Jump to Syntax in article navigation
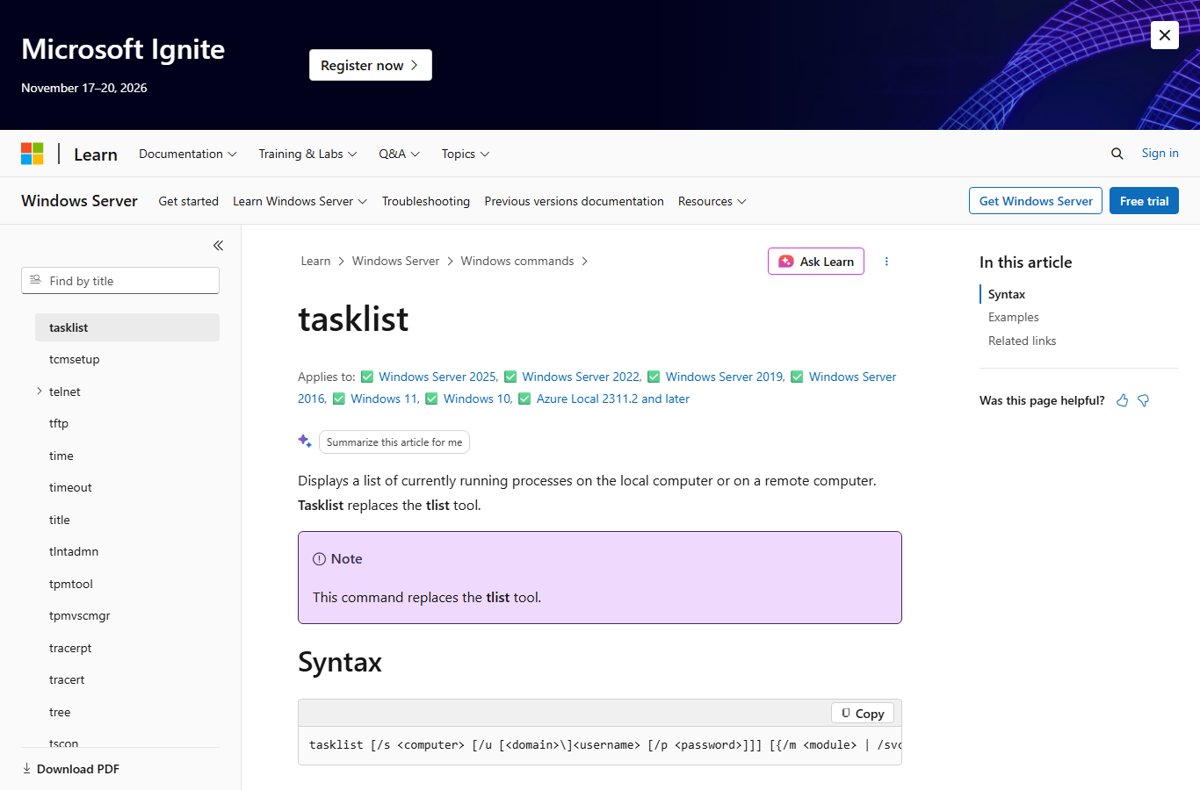 point(1007,294)
